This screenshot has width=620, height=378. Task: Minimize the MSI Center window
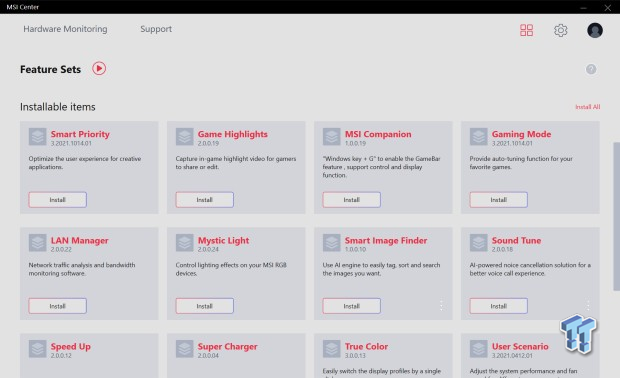click(583, 7)
